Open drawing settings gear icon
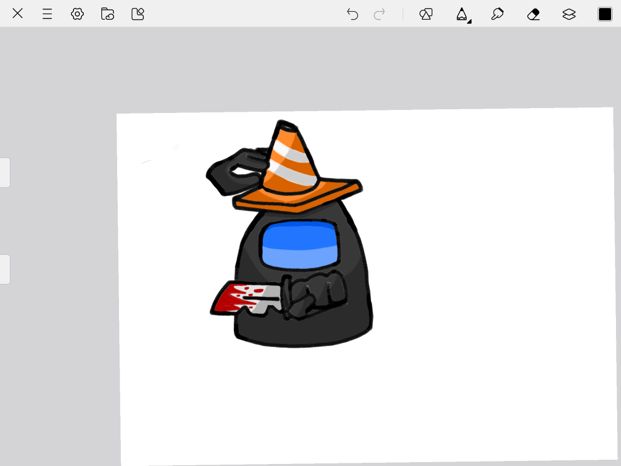The image size is (621, 466). (x=77, y=14)
